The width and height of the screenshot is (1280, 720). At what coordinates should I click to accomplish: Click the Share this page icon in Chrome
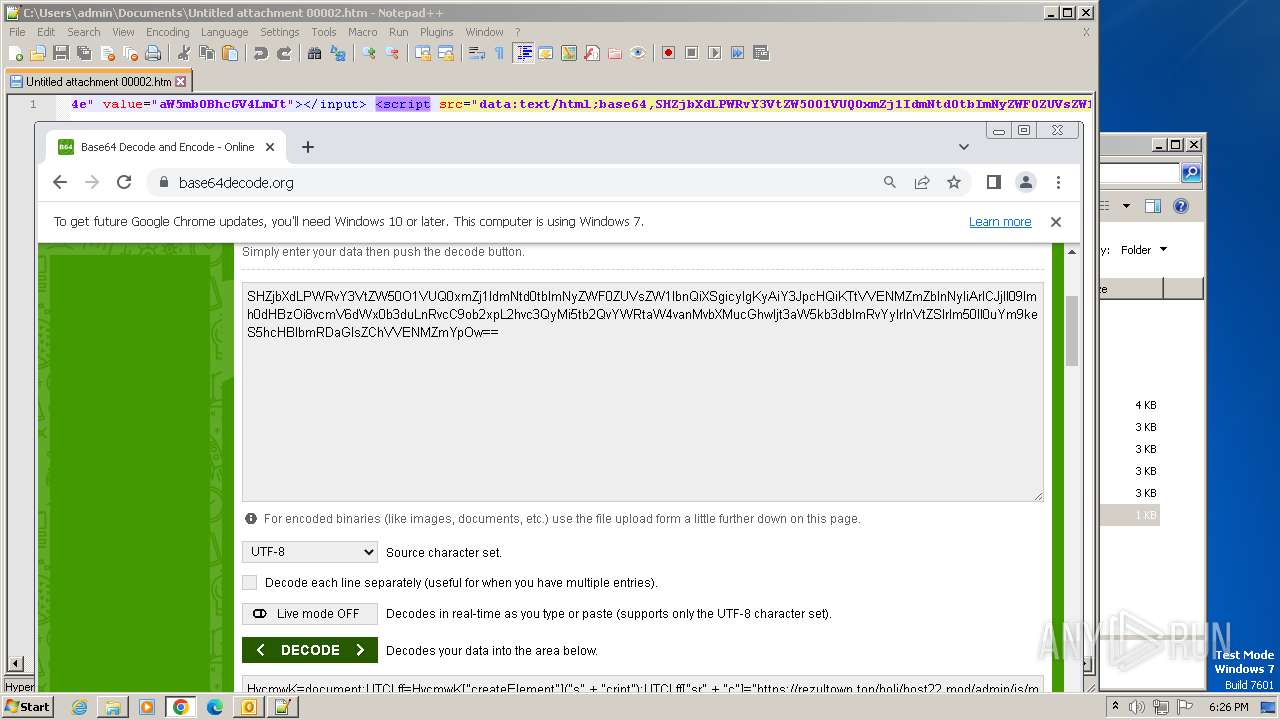pyautogui.click(x=921, y=182)
